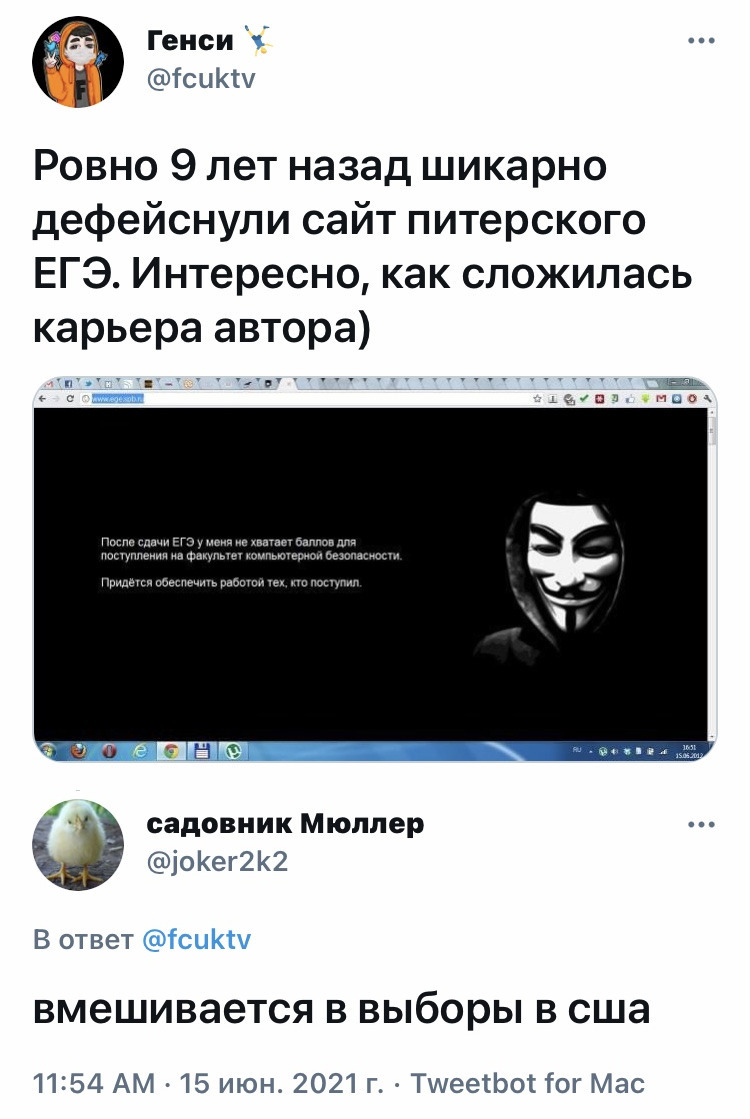Click the 11:54 AM tweet timestamp
The image size is (750, 1119).
click(94, 1083)
